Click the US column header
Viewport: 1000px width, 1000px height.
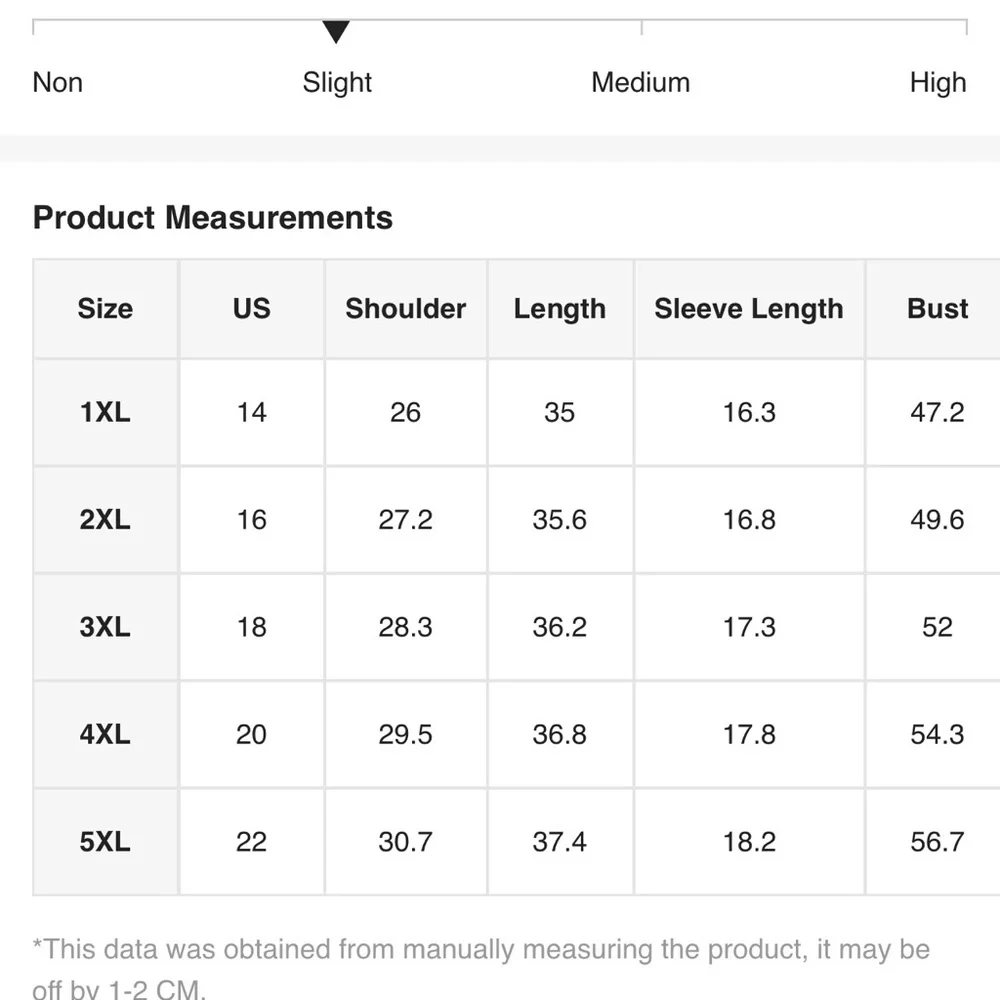pyautogui.click(x=251, y=309)
